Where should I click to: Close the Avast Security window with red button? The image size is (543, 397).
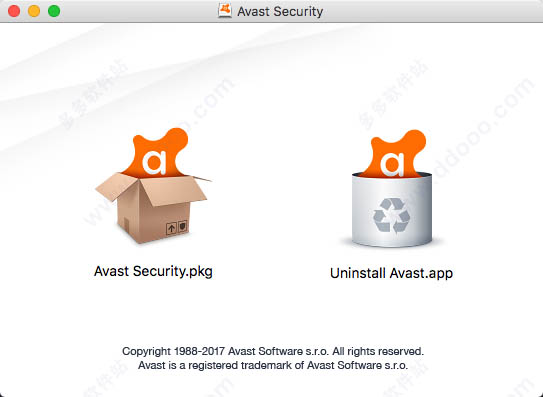click(x=14, y=11)
